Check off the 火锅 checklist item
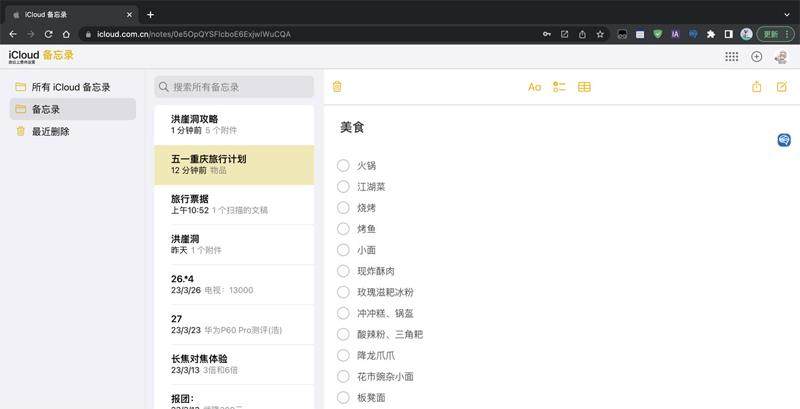The image size is (800, 409). click(343, 165)
